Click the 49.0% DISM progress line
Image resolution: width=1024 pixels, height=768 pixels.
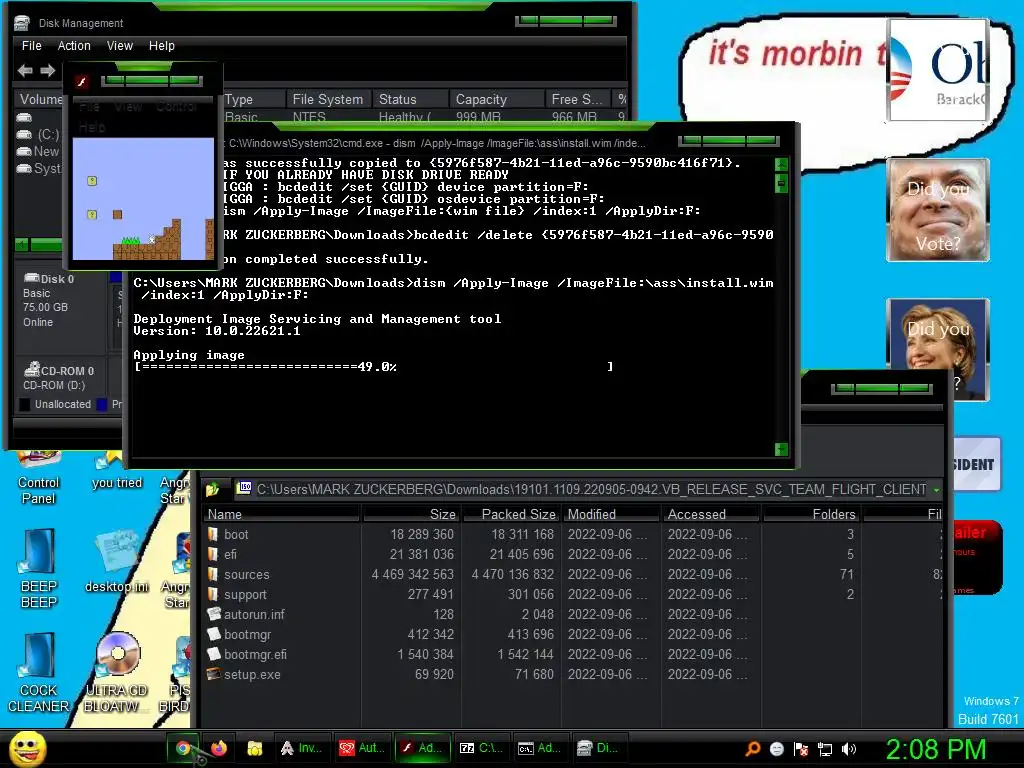pos(374,367)
